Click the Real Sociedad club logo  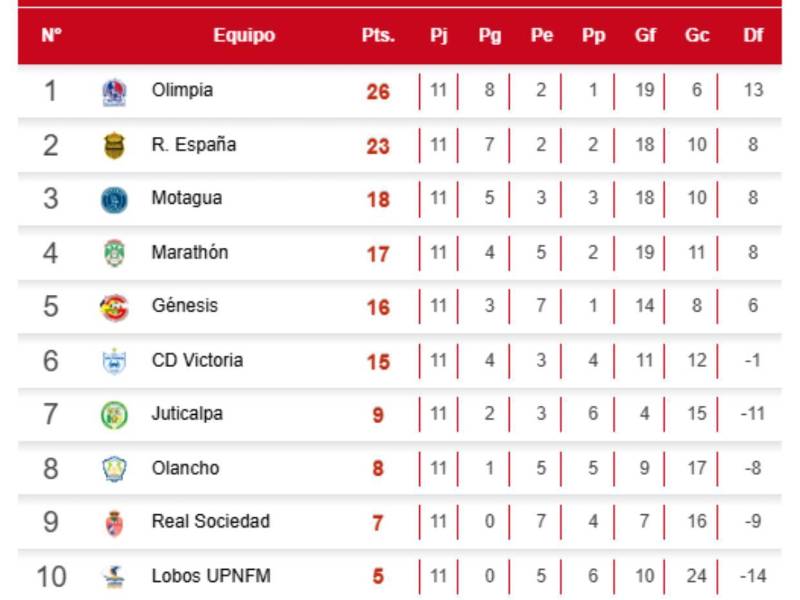point(114,522)
